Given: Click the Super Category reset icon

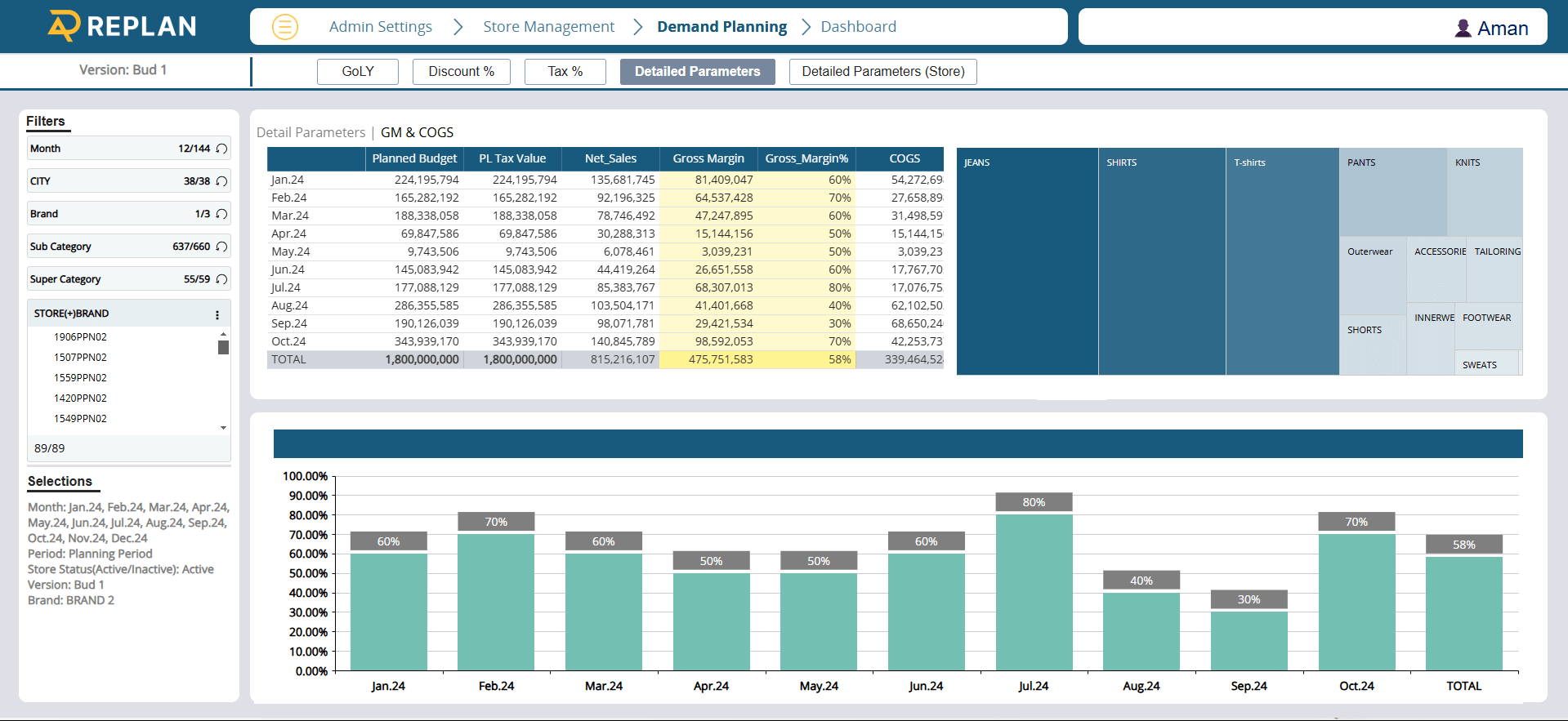Looking at the screenshot, I should coord(221,279).
